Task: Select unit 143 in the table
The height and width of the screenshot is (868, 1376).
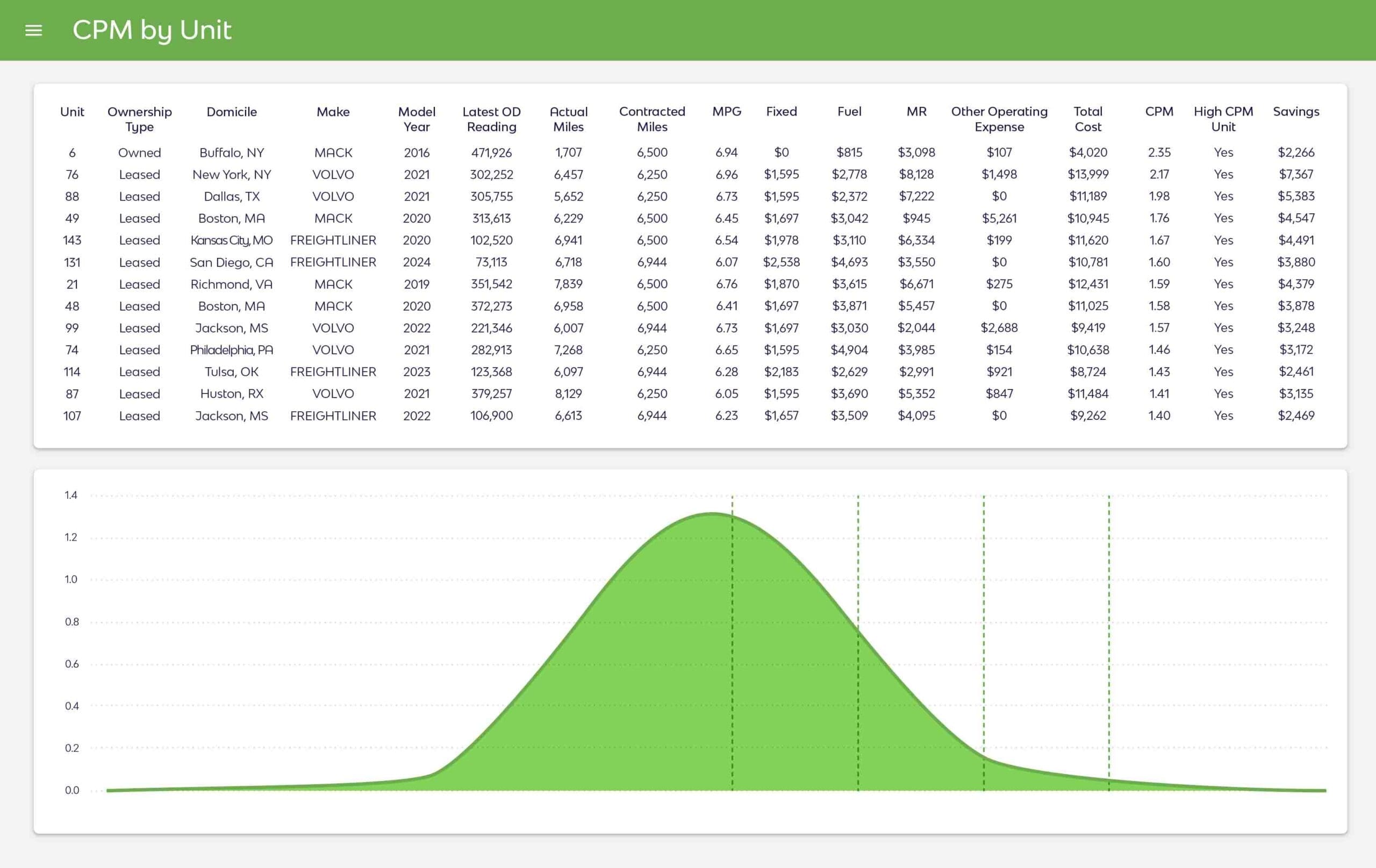Action: pos(72,240)
